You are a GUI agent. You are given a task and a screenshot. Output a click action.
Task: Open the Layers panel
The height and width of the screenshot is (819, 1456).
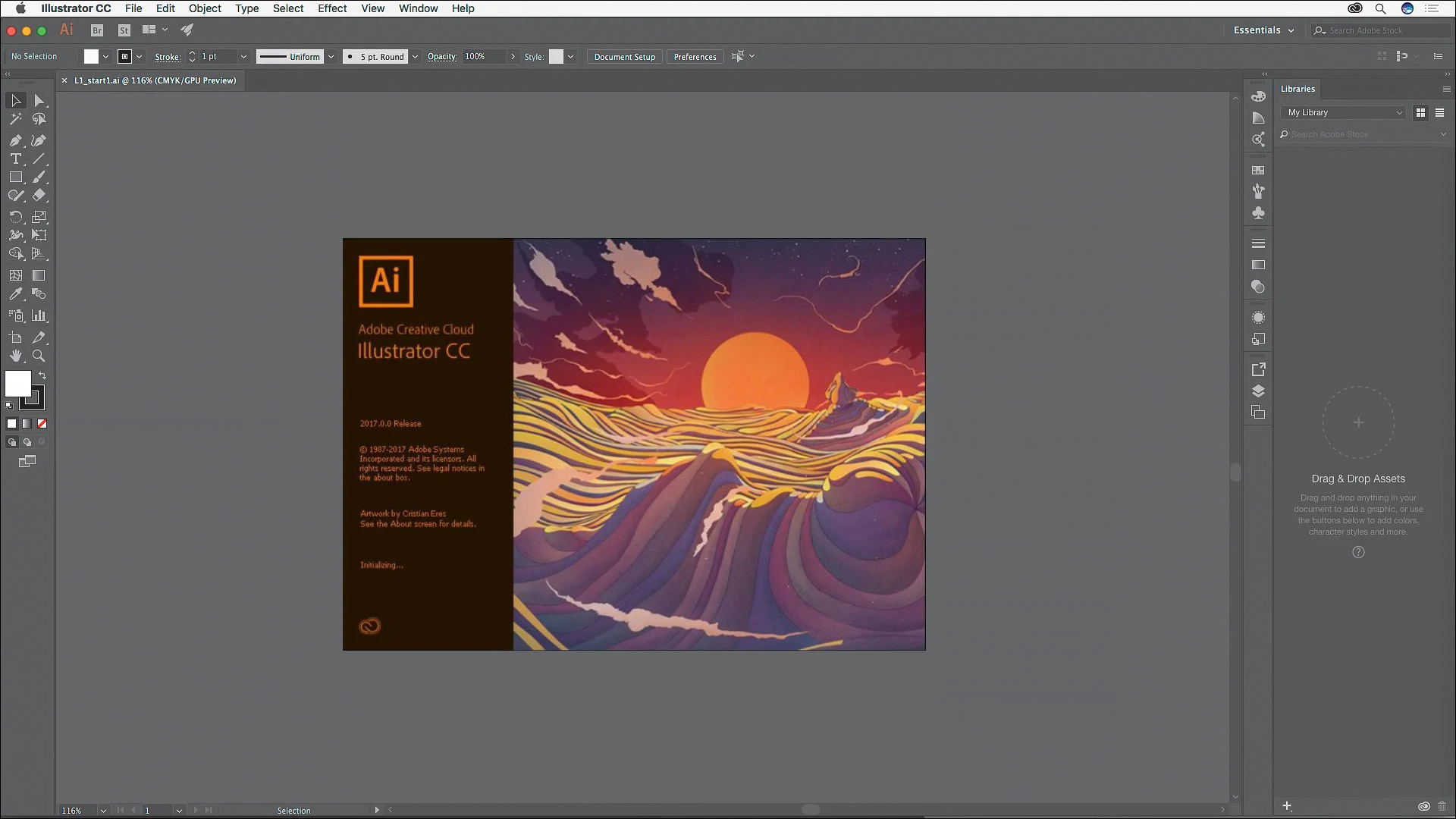(1259, 391)
